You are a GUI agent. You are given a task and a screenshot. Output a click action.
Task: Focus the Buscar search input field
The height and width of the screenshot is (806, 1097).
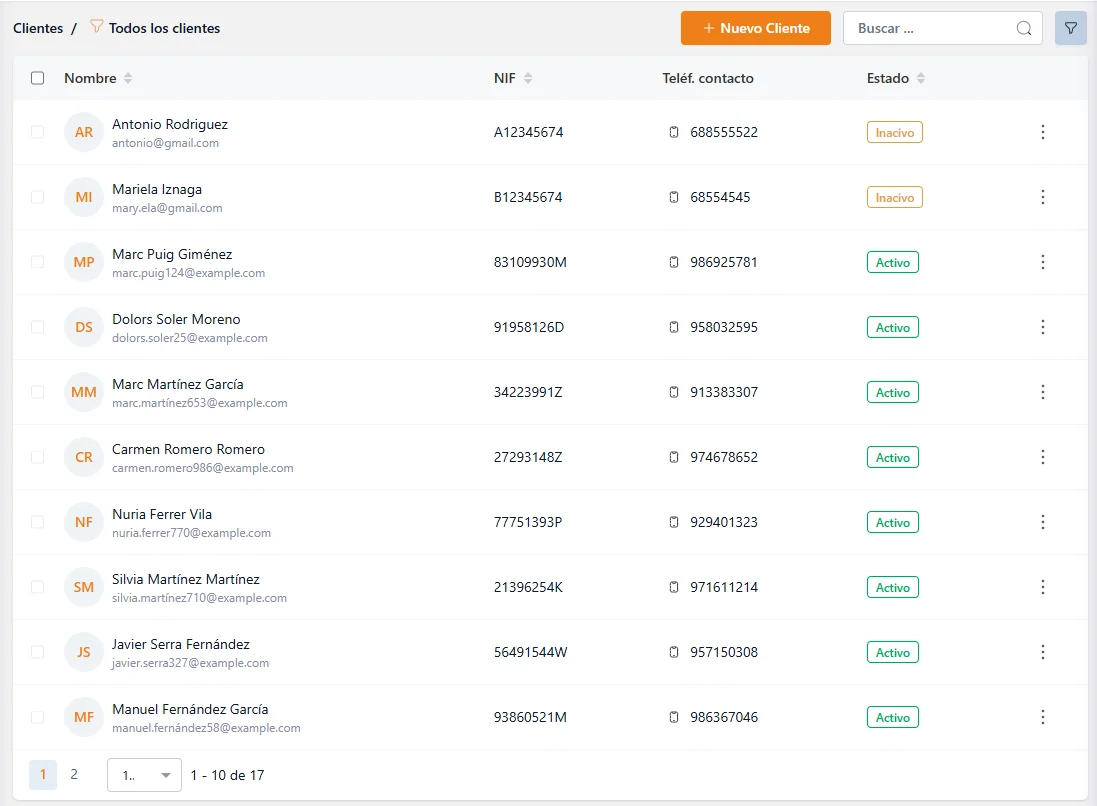coord(930,29)
